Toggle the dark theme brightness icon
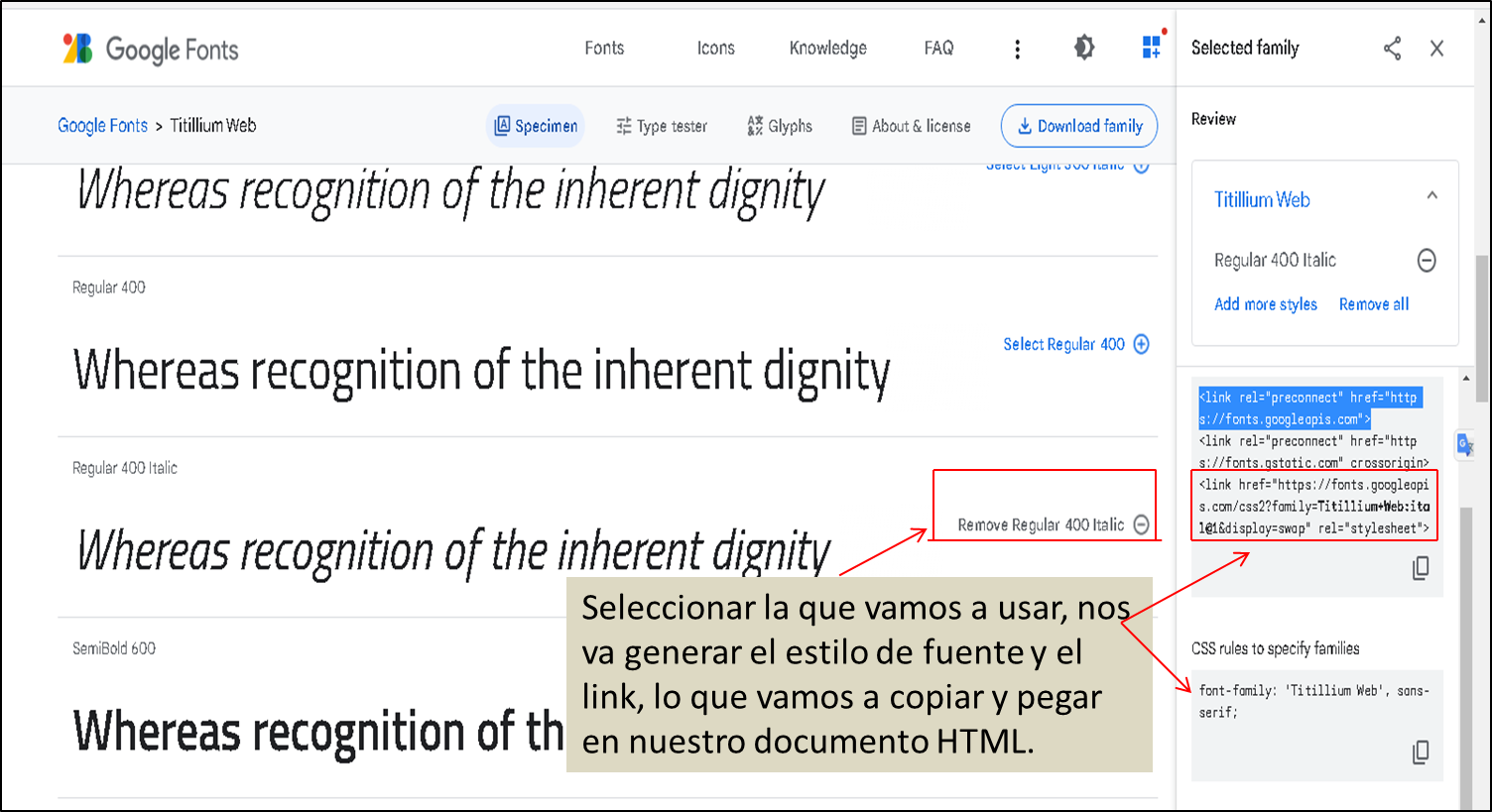The image size is (1492, 812). coord(1084,48)
